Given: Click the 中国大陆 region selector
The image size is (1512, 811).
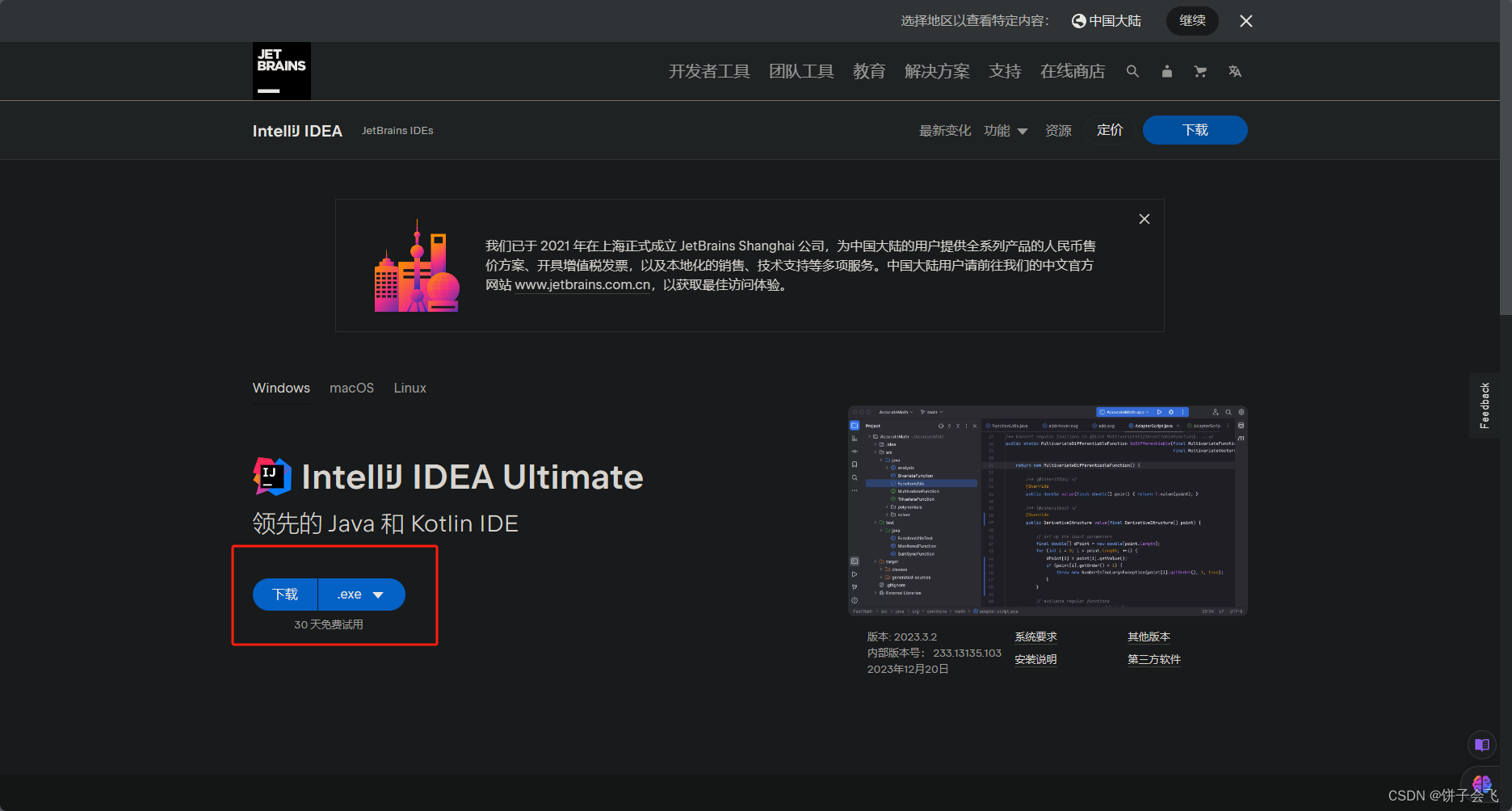Looking at the screenshot, I should [1107, 21].
